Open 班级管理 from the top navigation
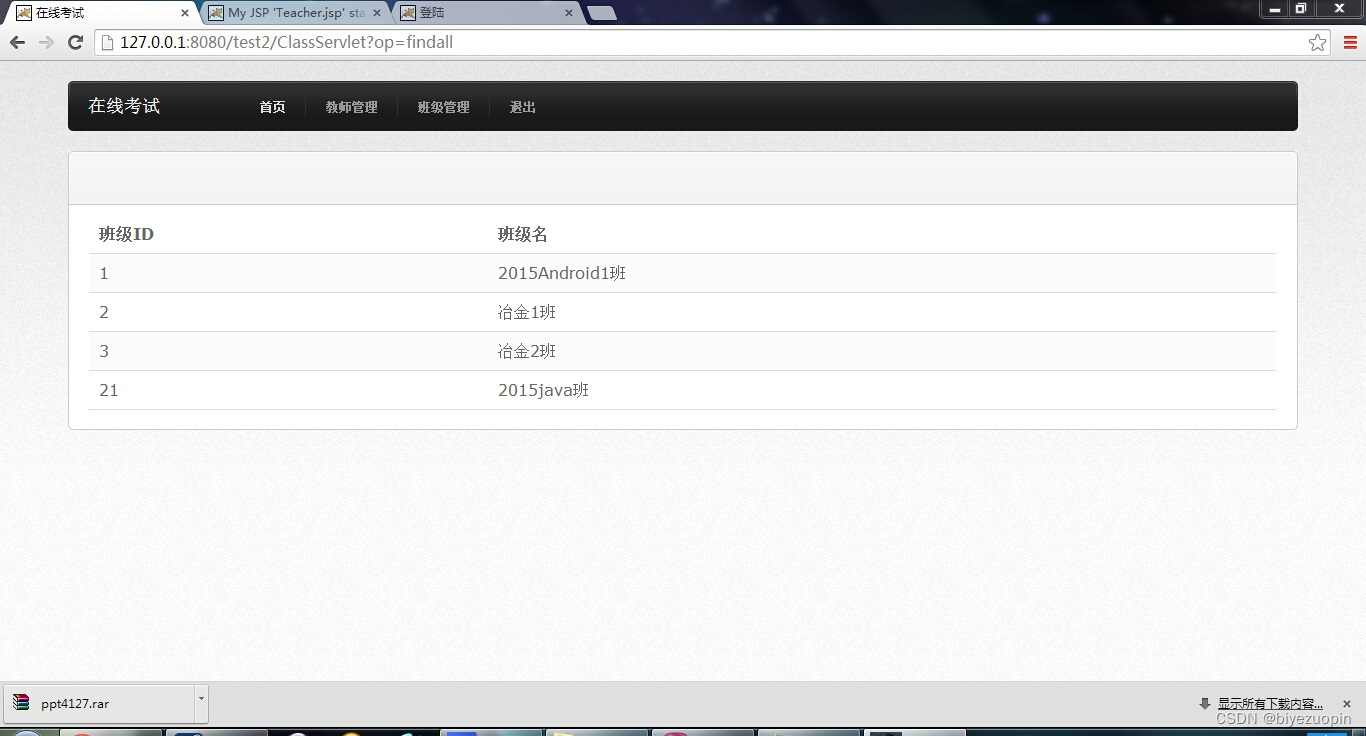 (443, 107)
